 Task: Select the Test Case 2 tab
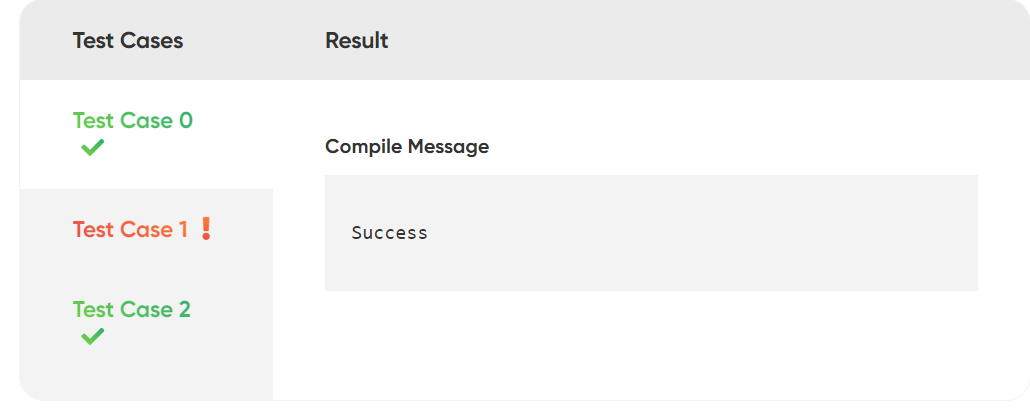(131, 310)
